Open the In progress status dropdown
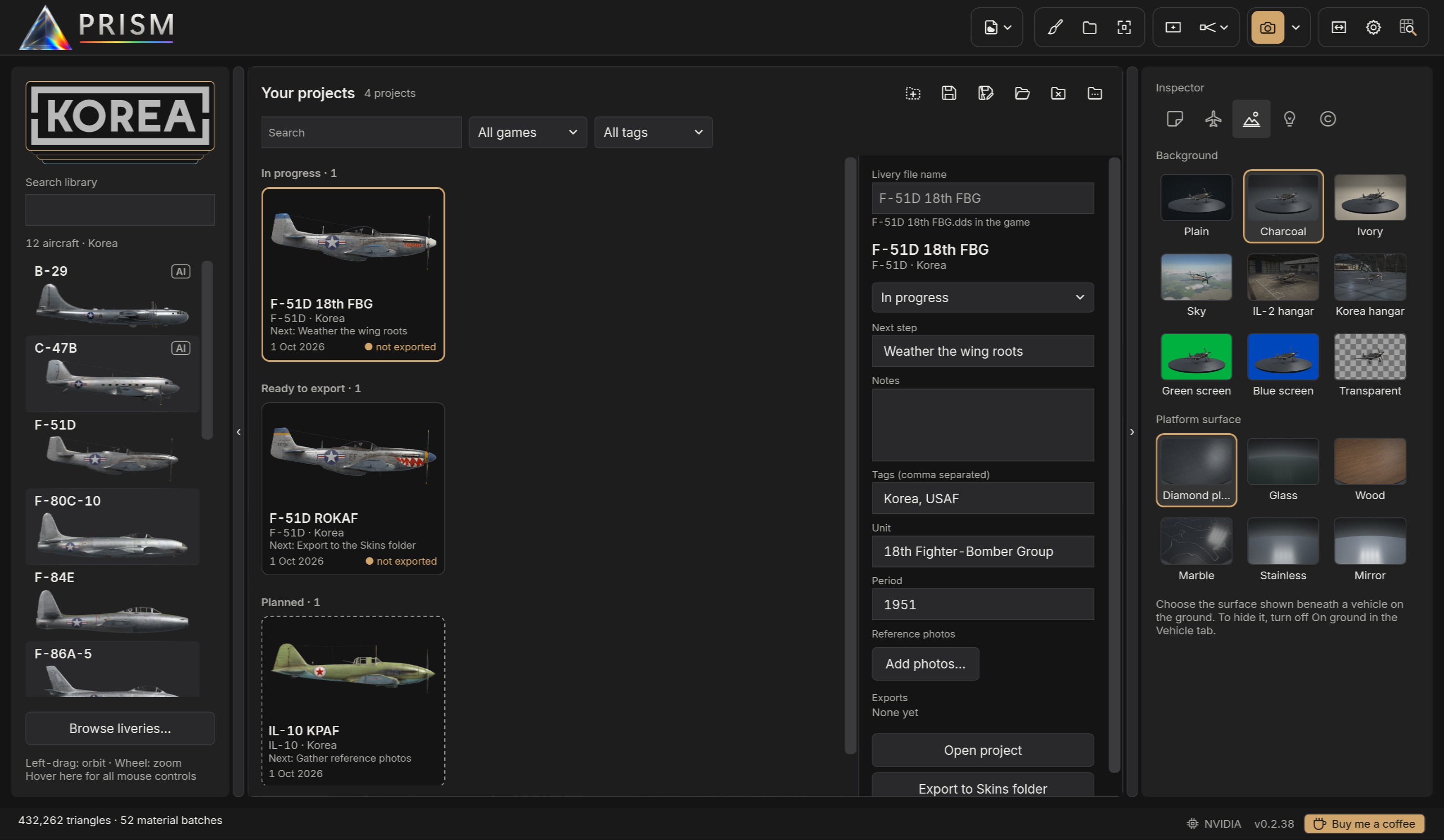Screen dimensions: 1444x840 [x=983, y=298]
